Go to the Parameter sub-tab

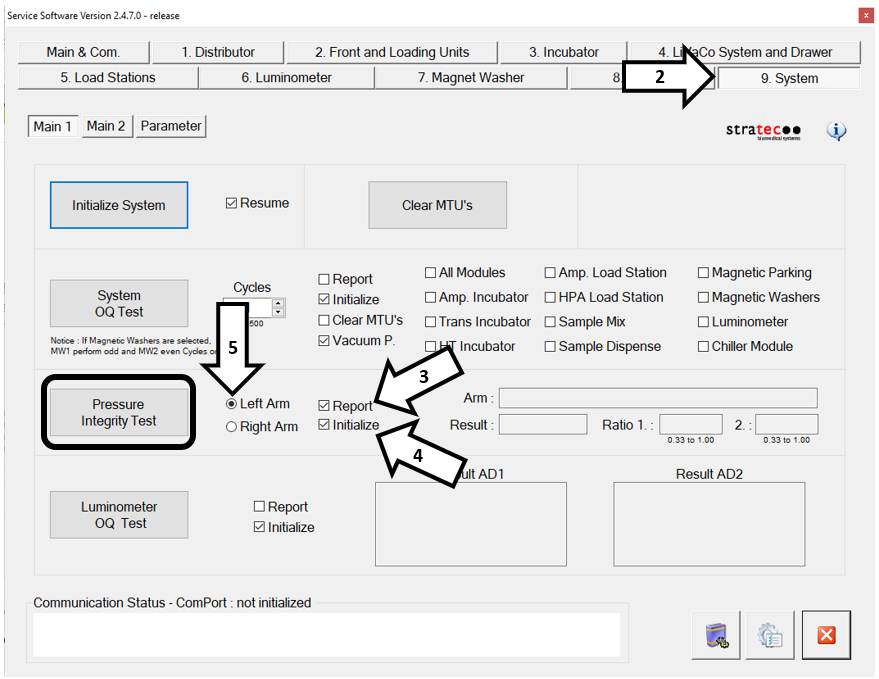click(171, 126)
